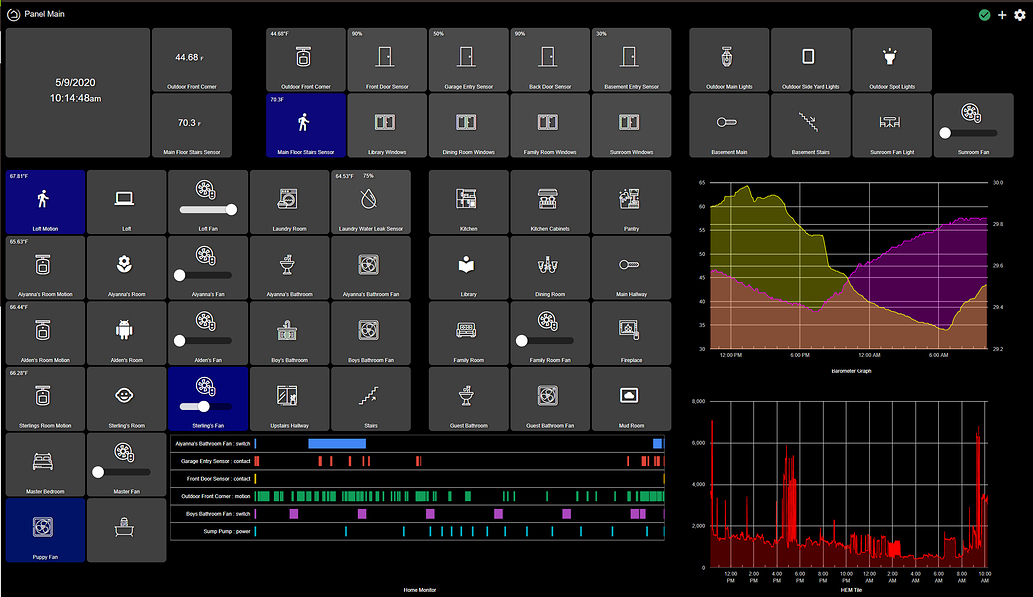Select the Guest Bathroom icon
The image size is (1033, 597).
pos(468,393)
